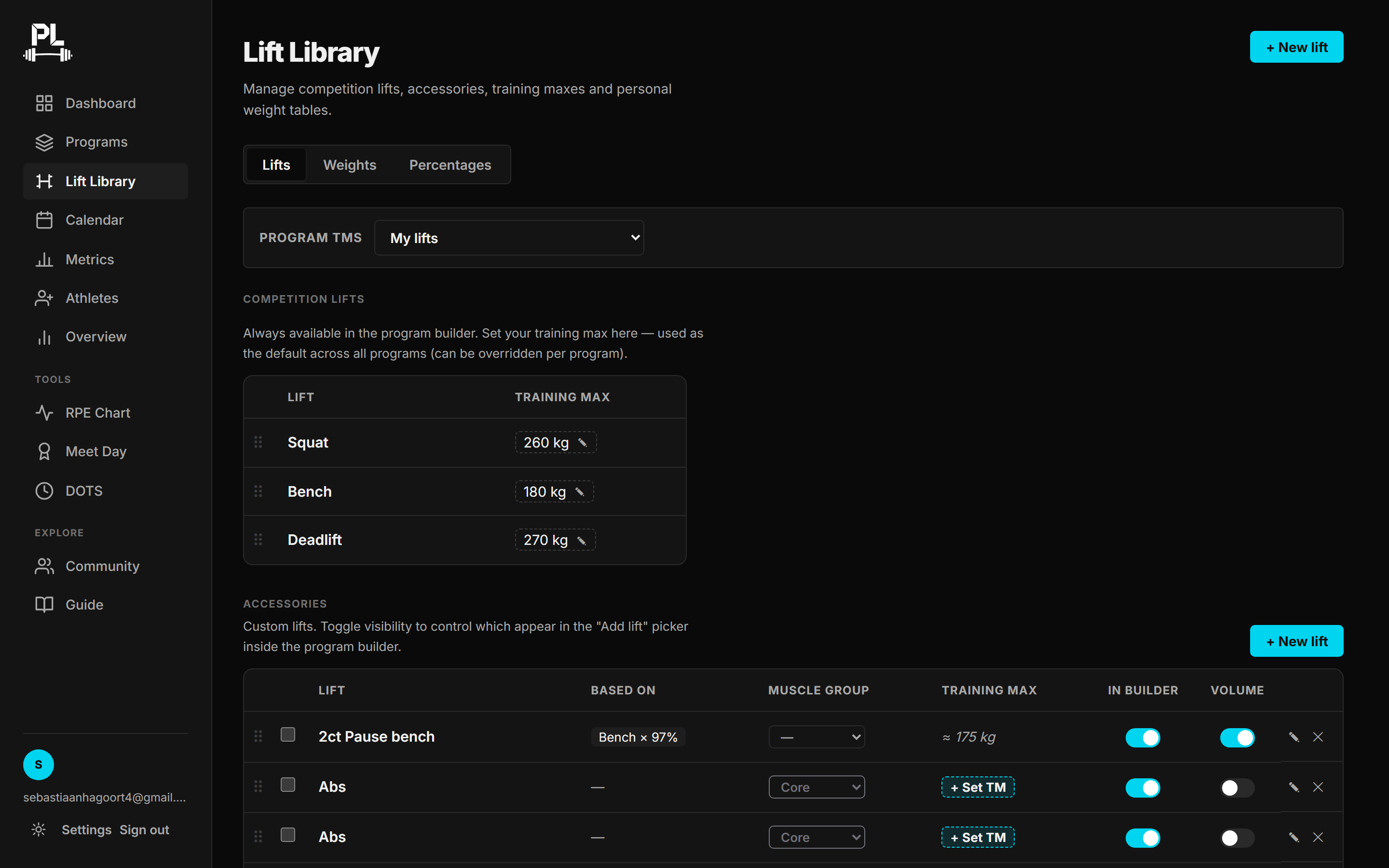Open the Community page

105,566
